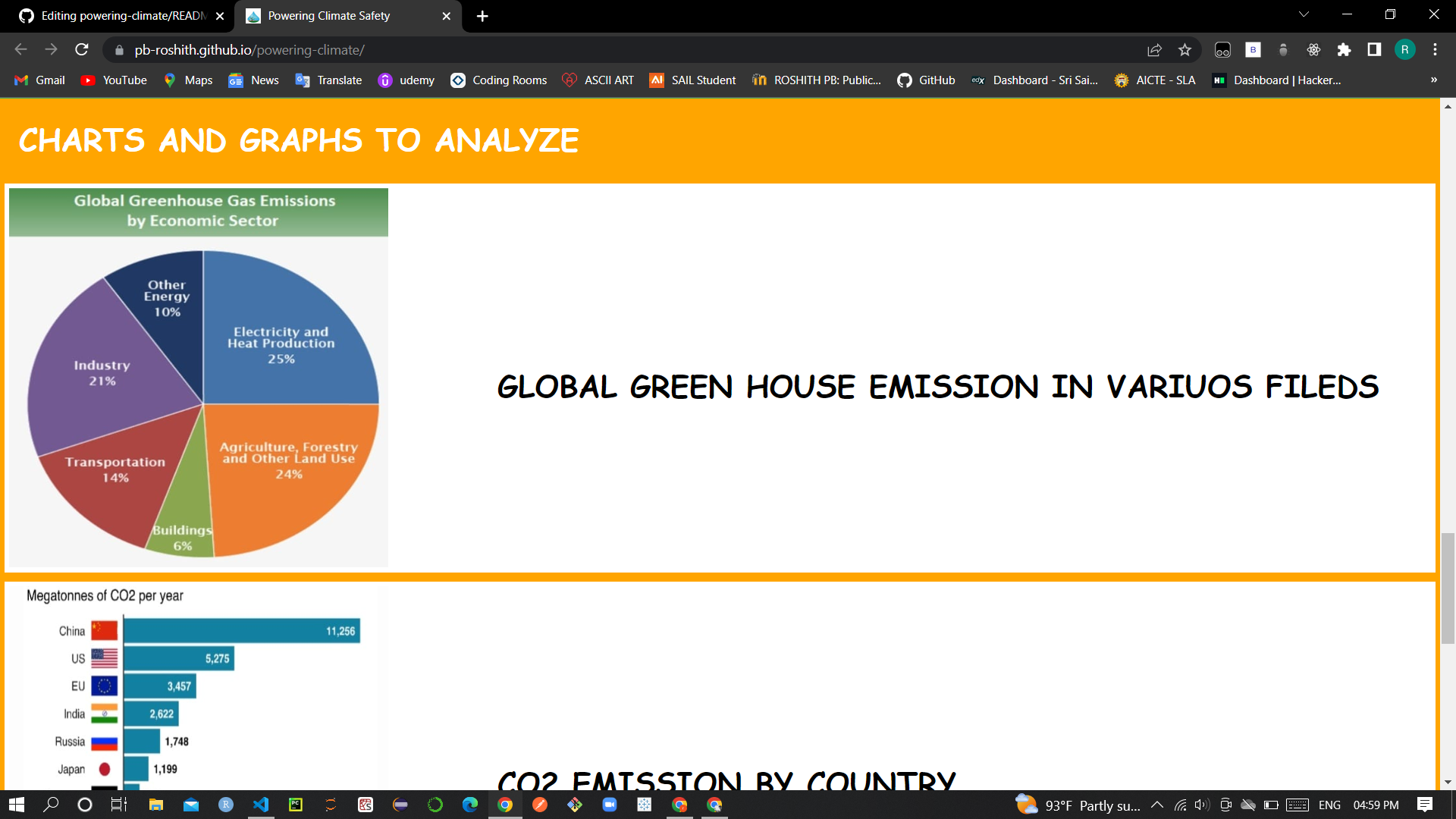Image resolution: width=1456 pixels, height=819 pixels.
Task: Toggle the bookmark star for this page
Action: pos(1185,50)
